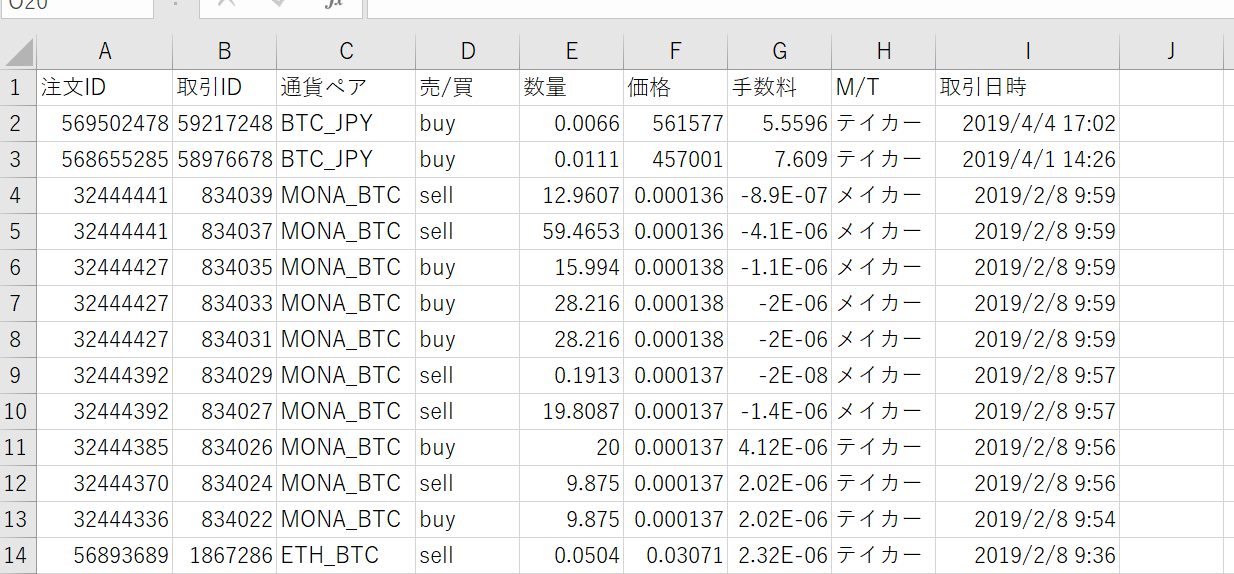Click the date cell 2019/4/1 14:26
The image size is (1234, 574).
coord(1027,160)
